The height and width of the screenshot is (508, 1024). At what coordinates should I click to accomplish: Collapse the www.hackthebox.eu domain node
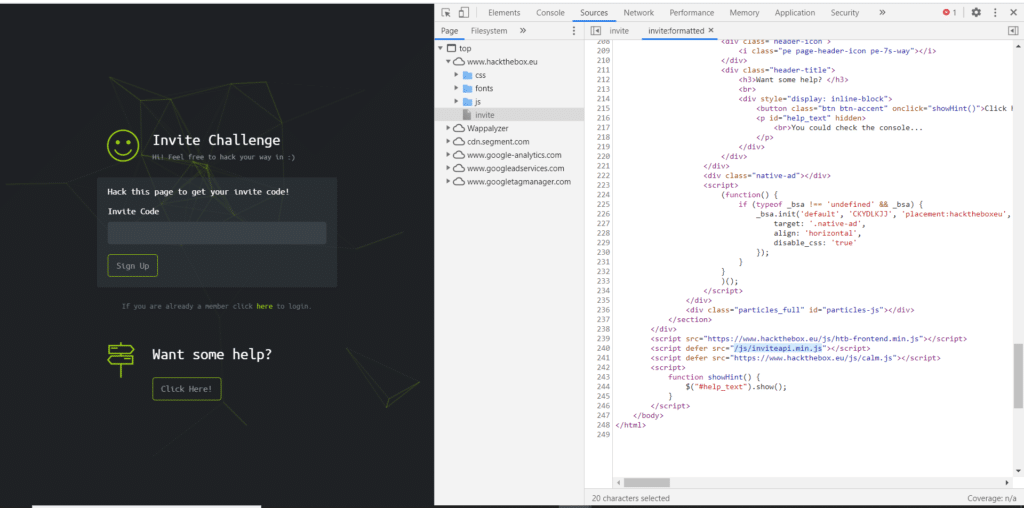(449, 61)
